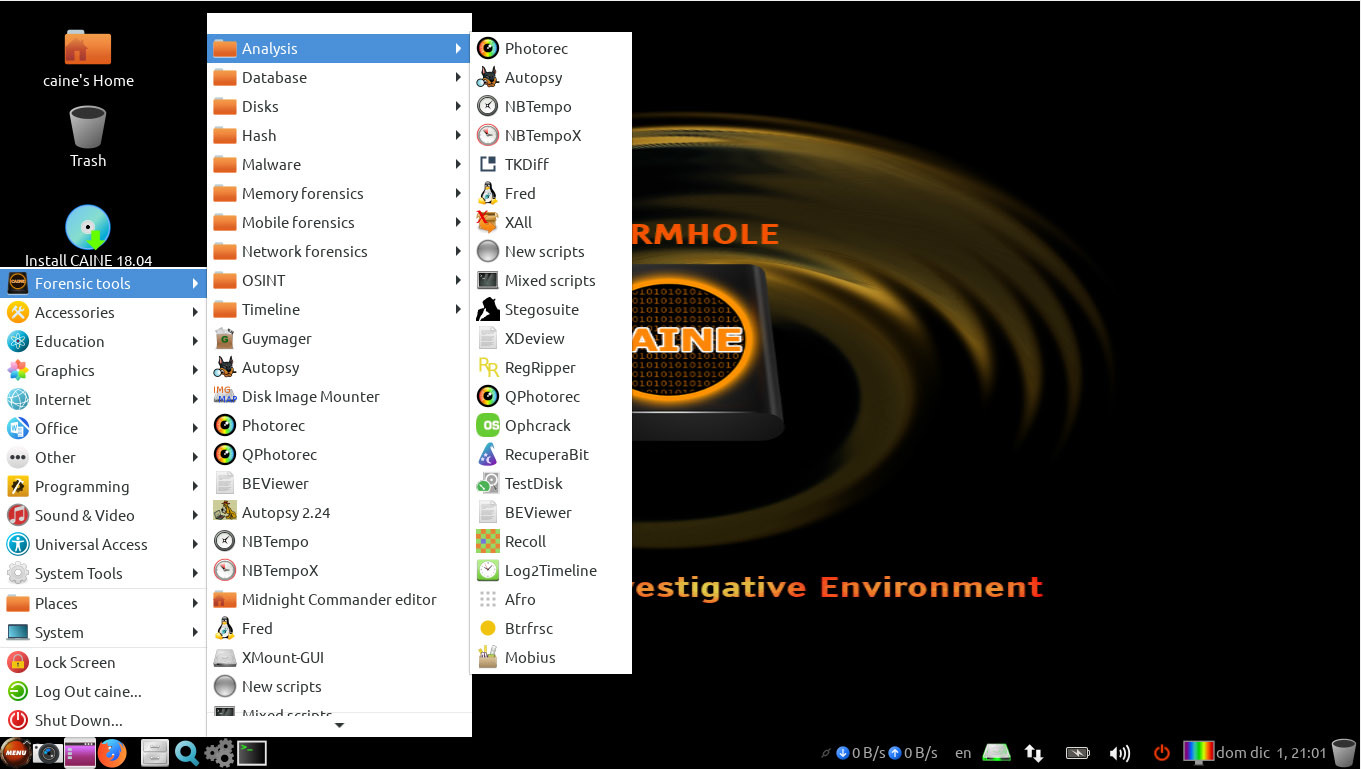Image resolution: width=1361 pixels, height=769 pixels.
Task: Launch RegRipper from the Analysis list
Action: [x=538, y=367]
